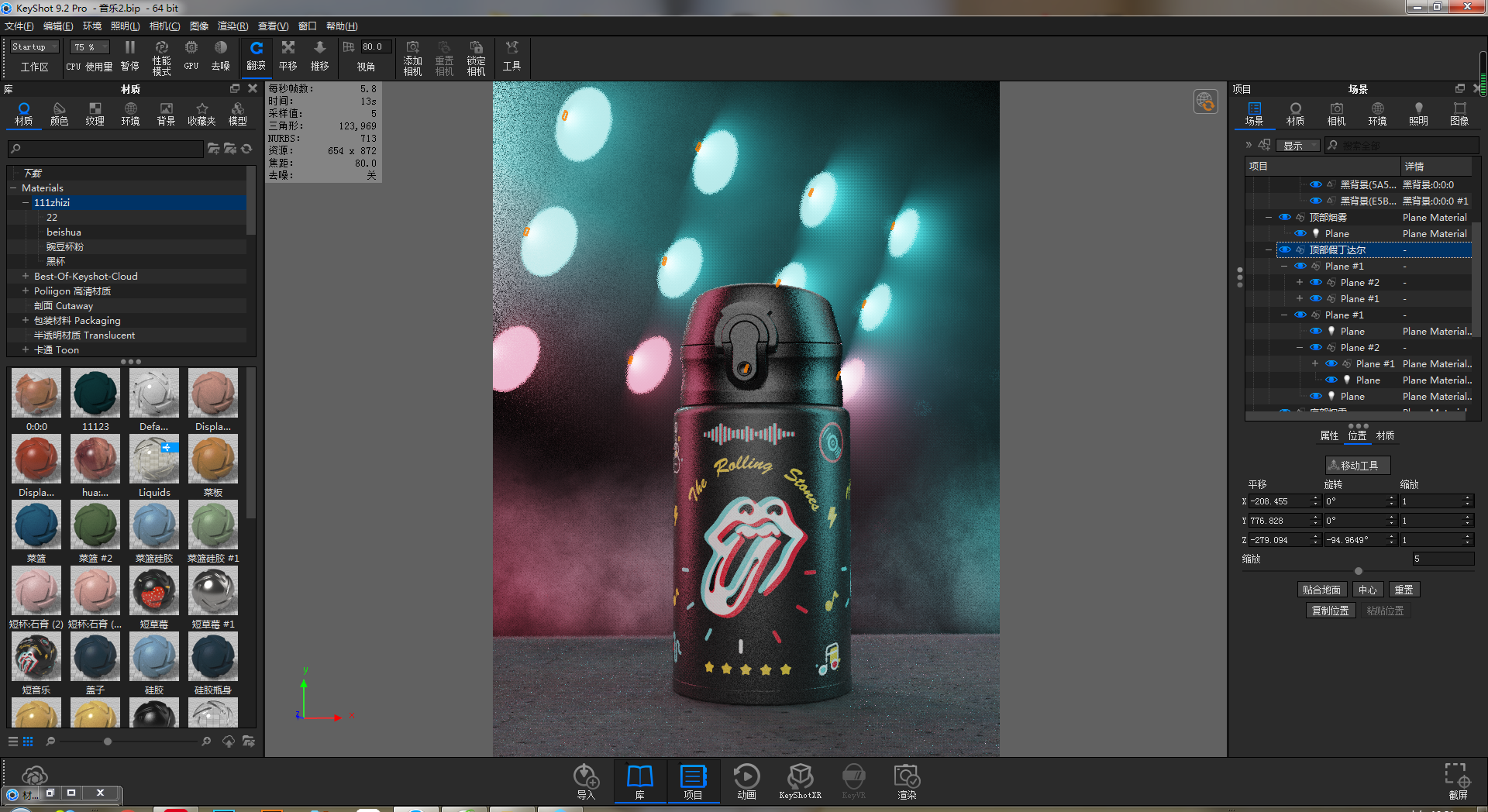Viewport: 1488px width, 812px height.
Task: Launch the 渲染 render dialog from bottom toolbar
Action: coord(906,781)
